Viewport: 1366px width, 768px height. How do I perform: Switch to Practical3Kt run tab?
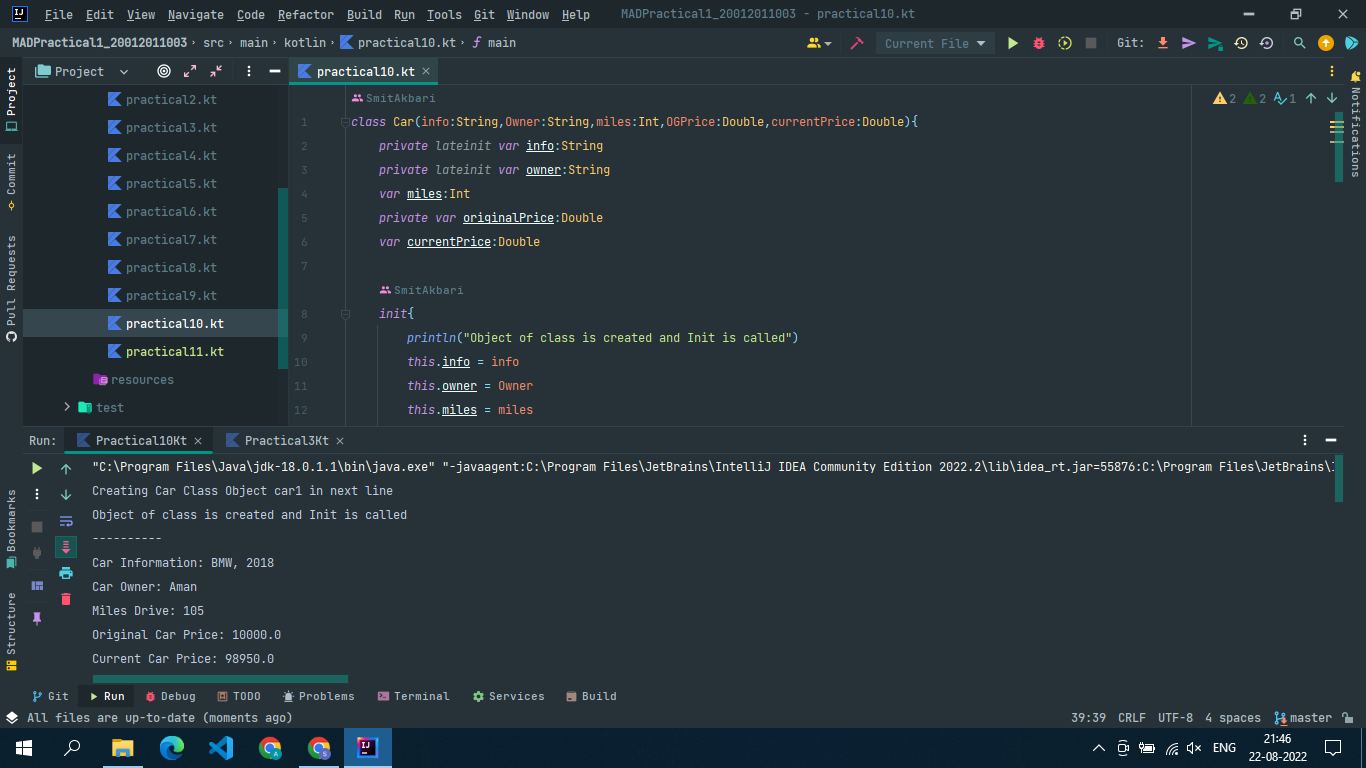[286, 440]
